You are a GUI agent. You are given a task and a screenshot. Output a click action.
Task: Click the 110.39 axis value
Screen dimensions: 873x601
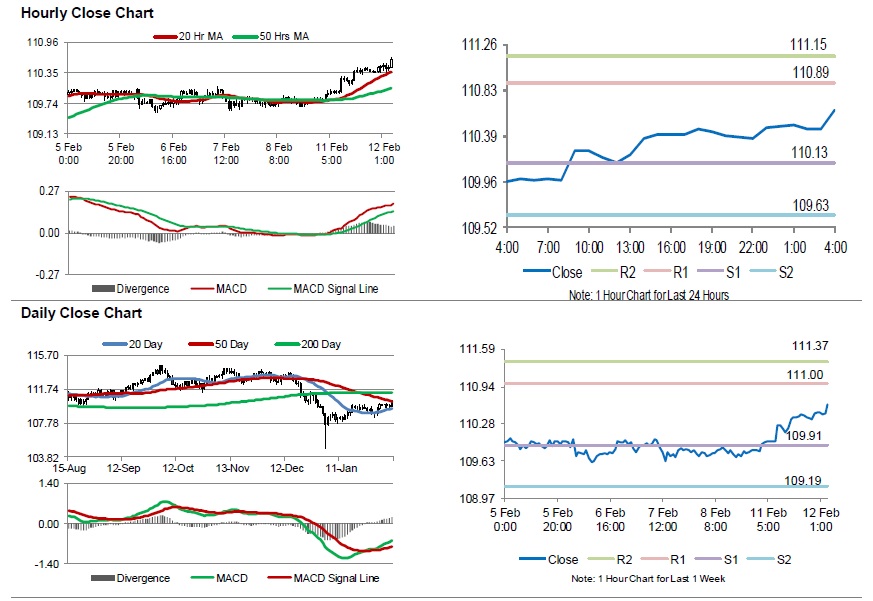point(479,136)
